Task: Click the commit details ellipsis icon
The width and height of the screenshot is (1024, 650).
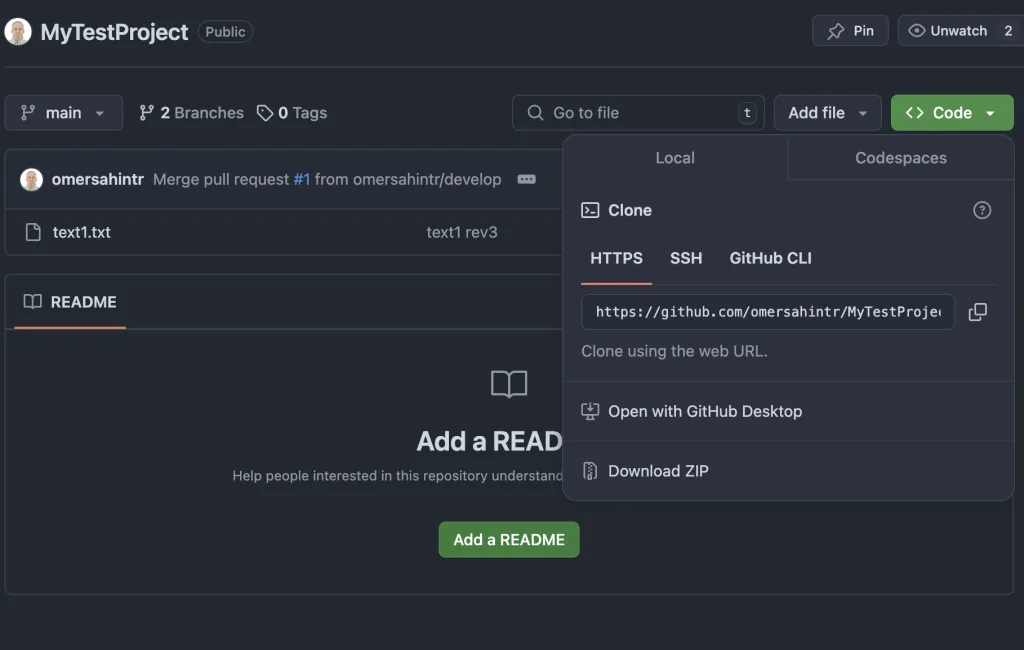Action: 526,180
